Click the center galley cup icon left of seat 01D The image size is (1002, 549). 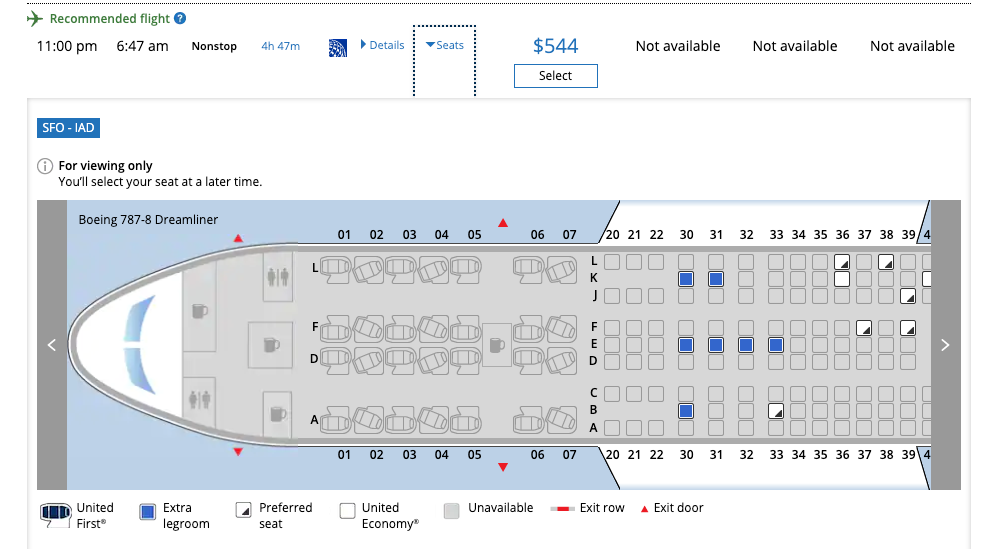pyautogui.click(x=272, y=345)
